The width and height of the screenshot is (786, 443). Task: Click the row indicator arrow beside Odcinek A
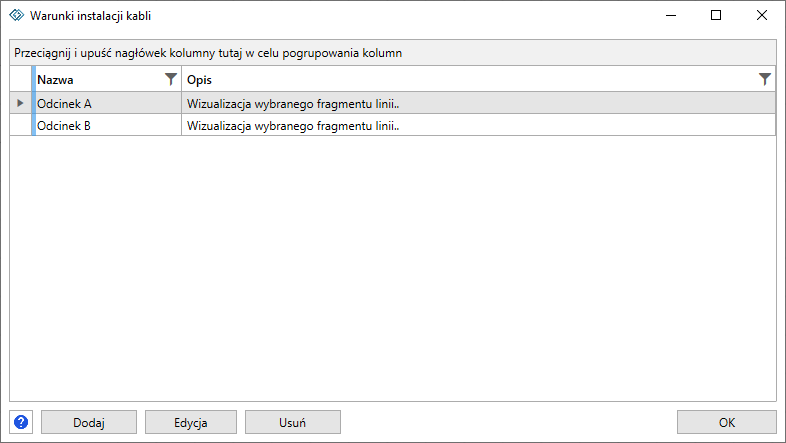[x=20, y=103]
